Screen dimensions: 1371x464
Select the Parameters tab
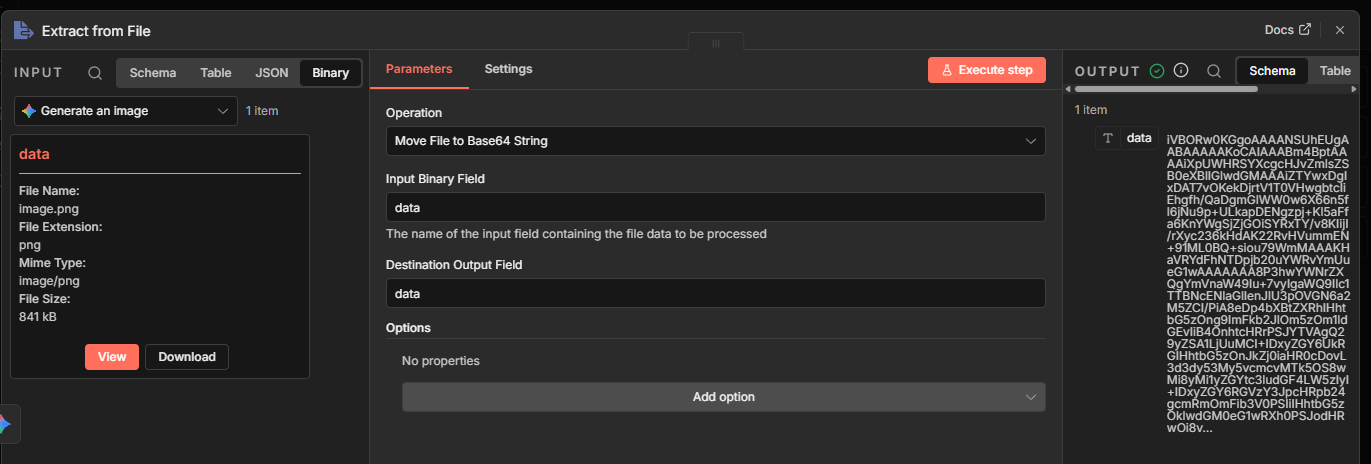click(419, 69)
